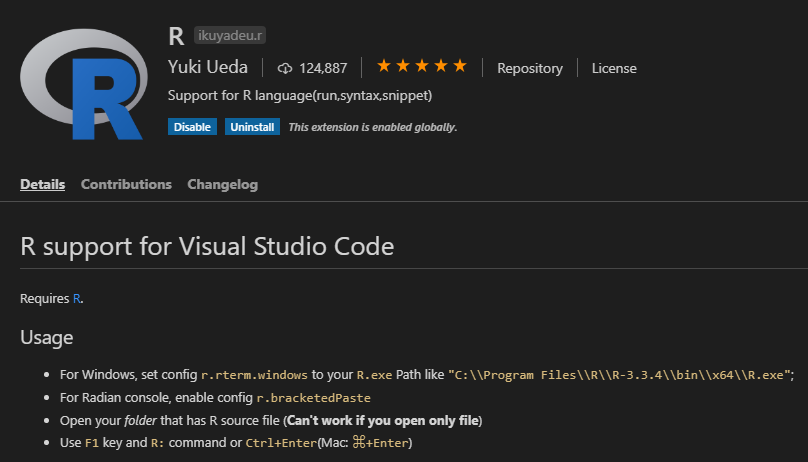This screenshot has height=462, width=808.
Task: Click the cloud download icon
Action: pyautogui.click(x=285, y=68)
